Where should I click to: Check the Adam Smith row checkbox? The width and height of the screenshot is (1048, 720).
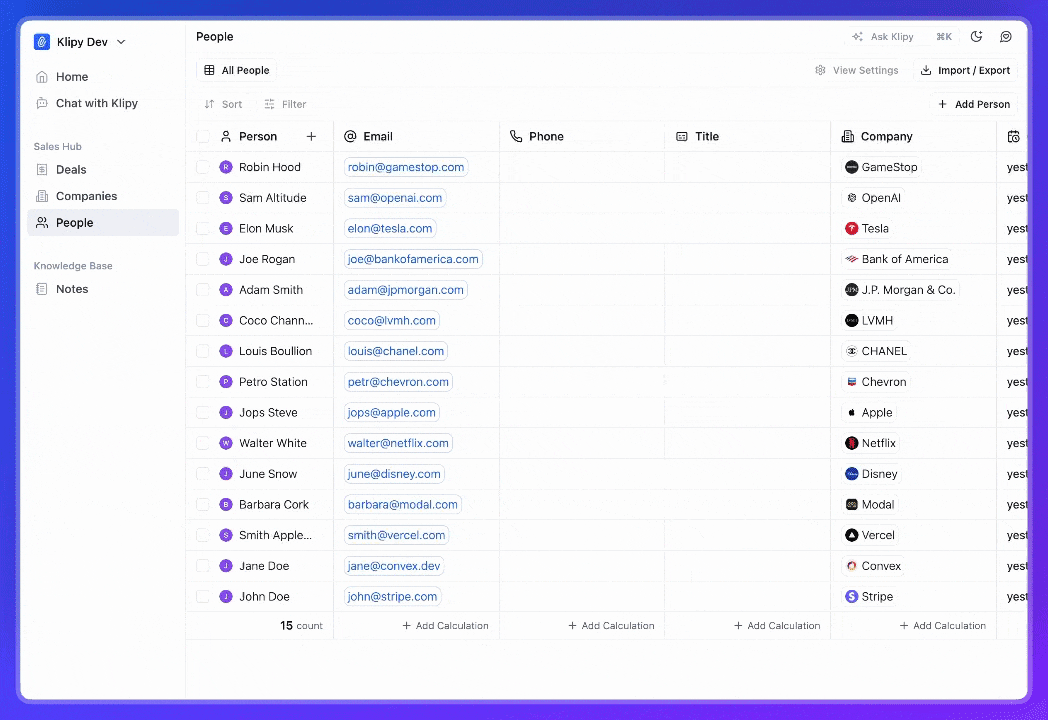(203, 290)
